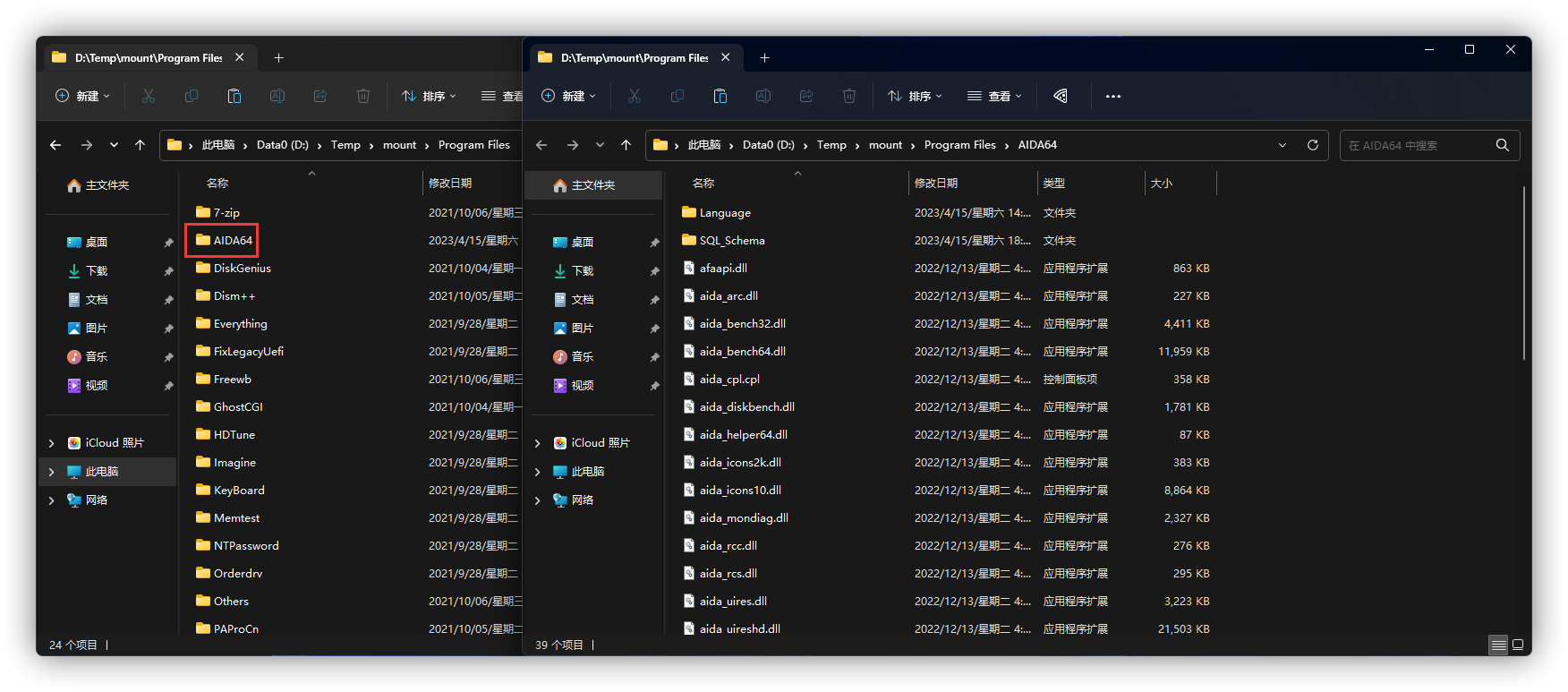The image size is (1568, 692).
Task: Click the Paste clipboard icon in the AIDA64 window toolbar
Action: coord(720,96)
